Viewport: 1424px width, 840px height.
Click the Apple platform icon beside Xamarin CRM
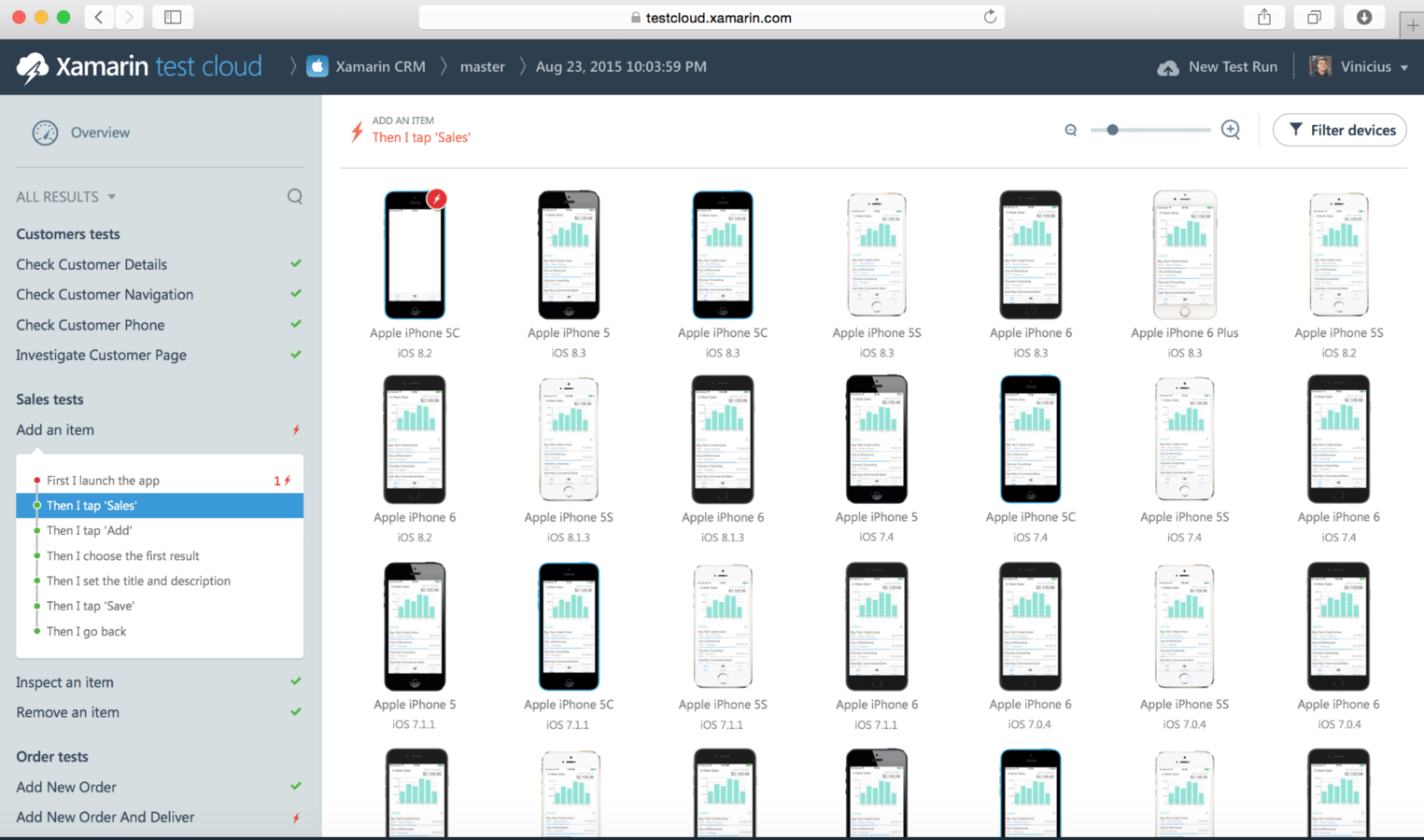[317, 66]
